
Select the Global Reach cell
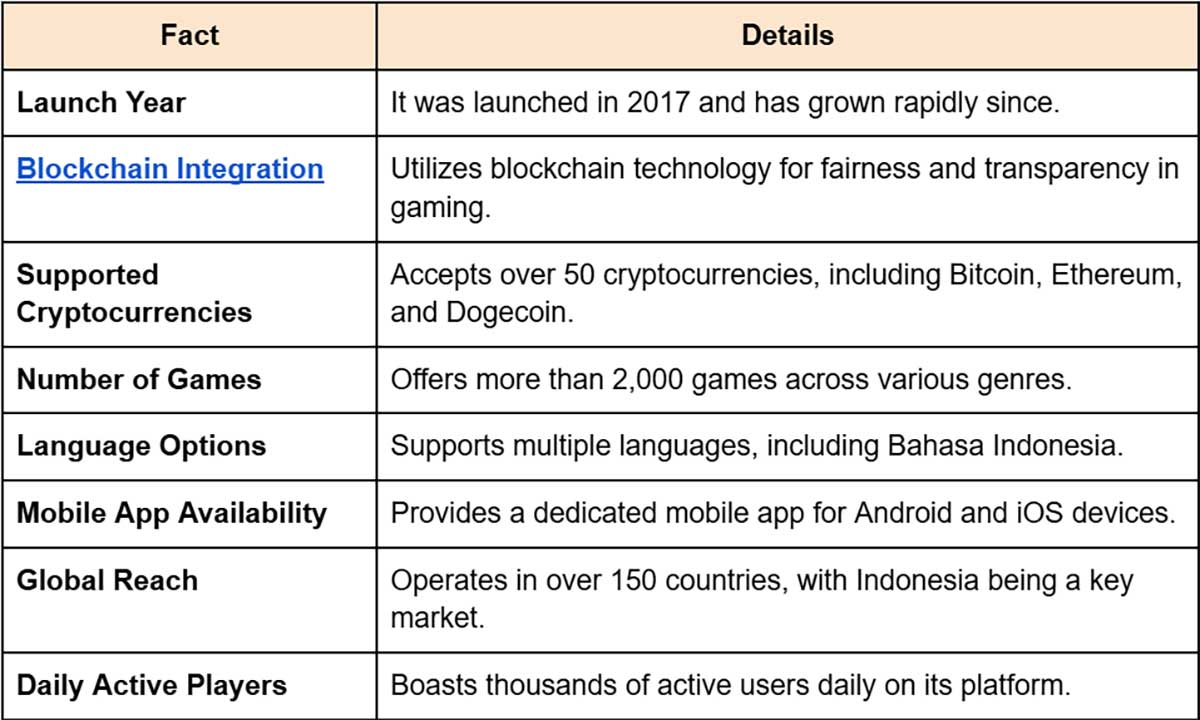point(189,599)
